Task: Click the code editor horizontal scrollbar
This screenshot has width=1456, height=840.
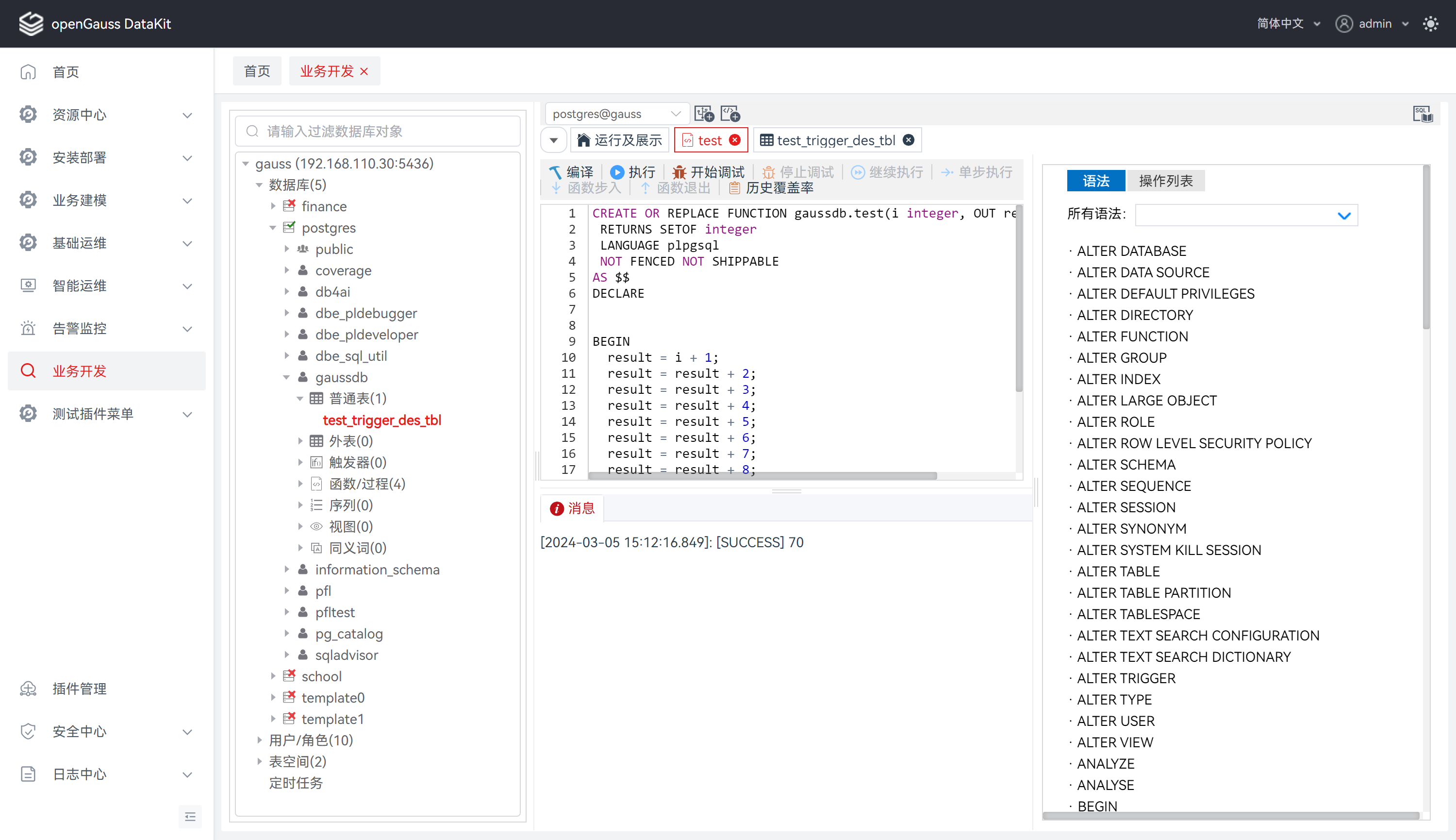Action: [x=762, y=476]
